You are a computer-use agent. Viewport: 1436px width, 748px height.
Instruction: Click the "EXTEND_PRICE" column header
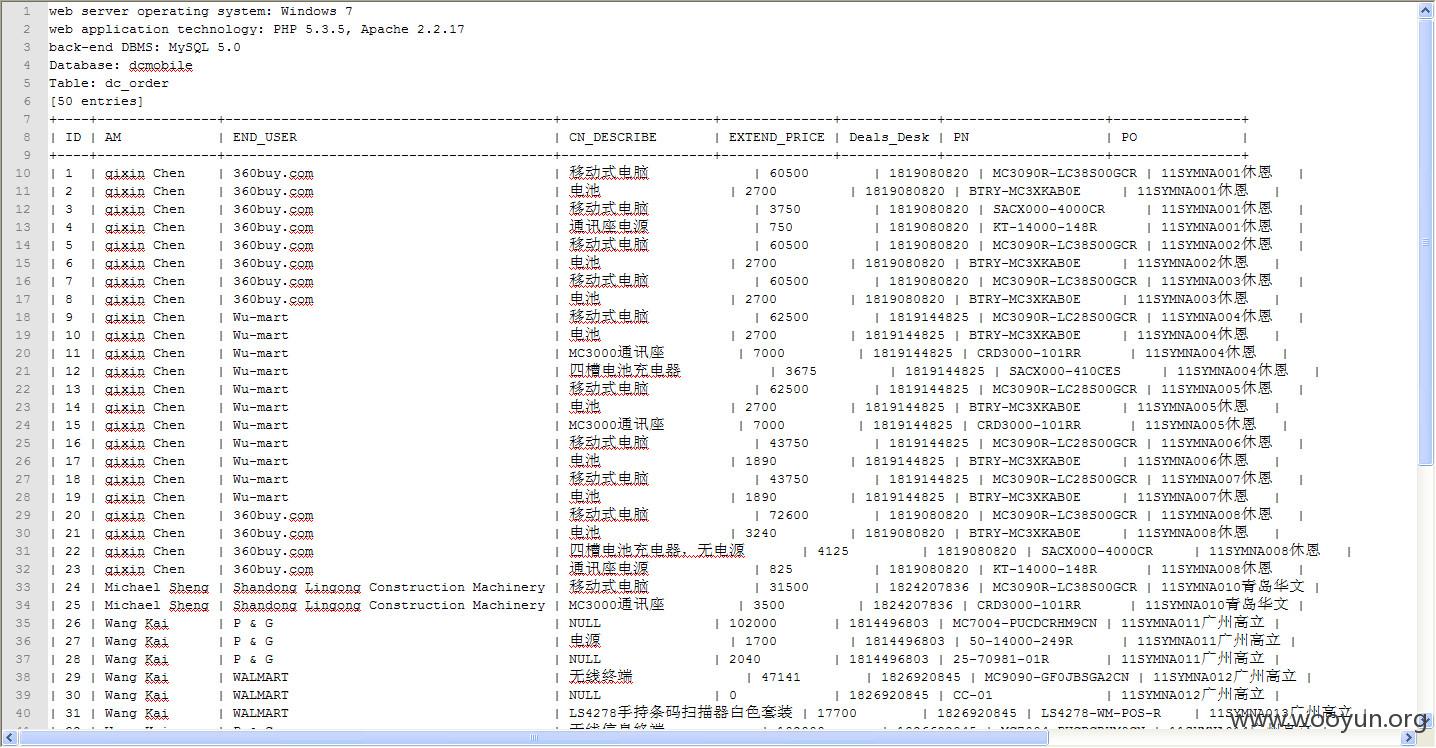click(x=777, y=138)
